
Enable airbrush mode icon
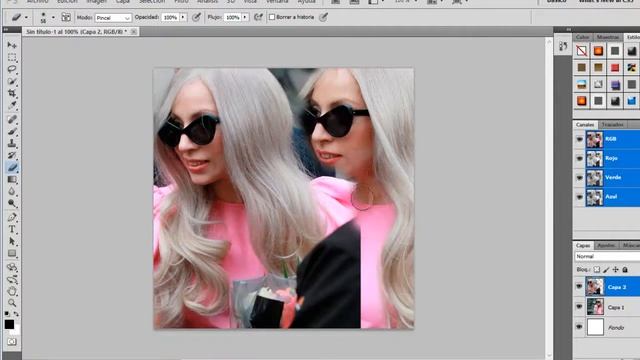coord(258,17)
